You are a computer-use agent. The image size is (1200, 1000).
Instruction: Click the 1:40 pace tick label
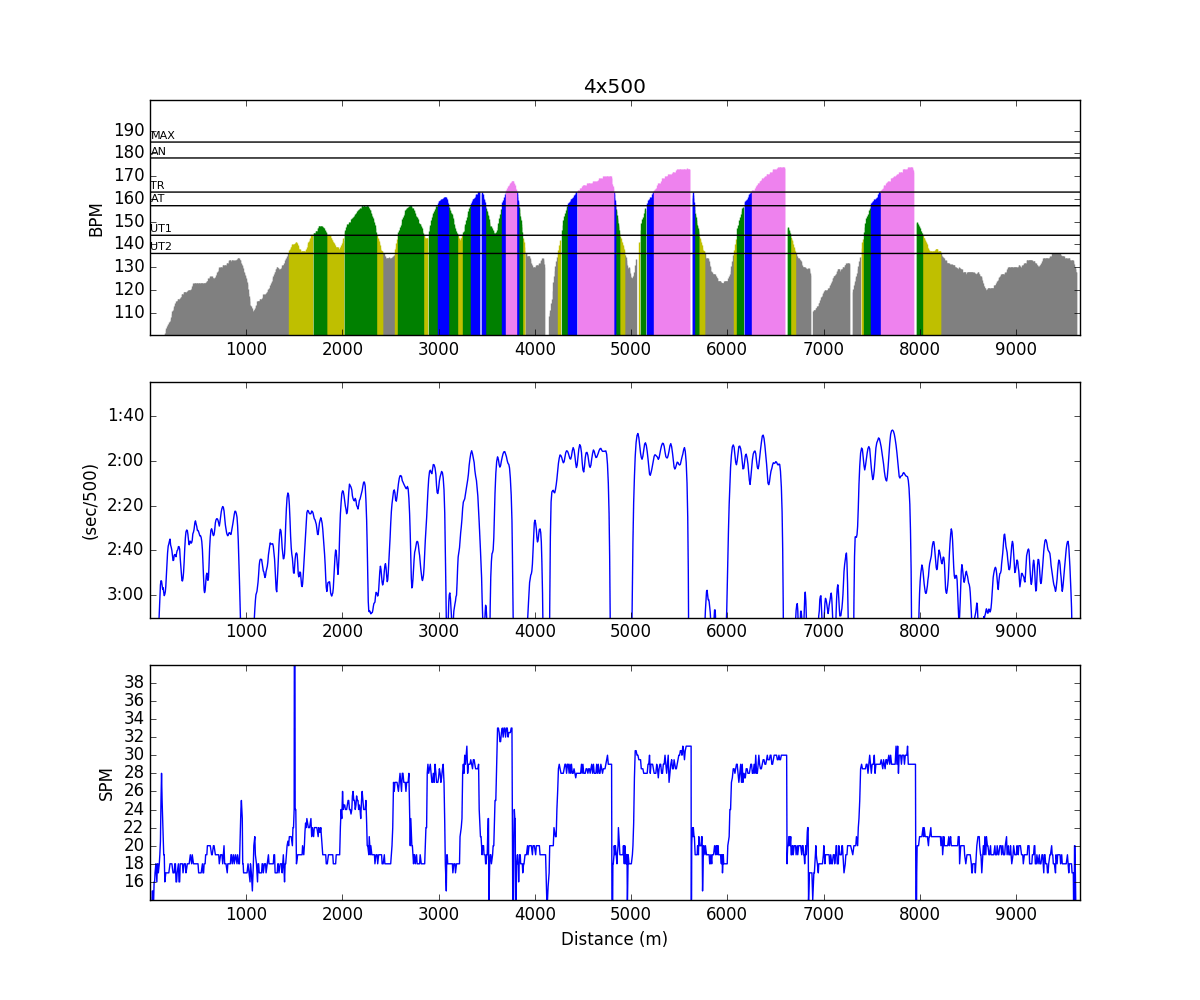[x=126, y=416]
